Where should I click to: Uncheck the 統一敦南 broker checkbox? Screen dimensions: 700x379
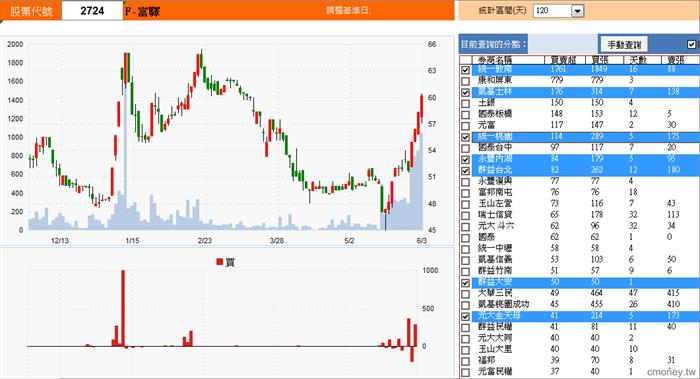[x=465, y=70]
